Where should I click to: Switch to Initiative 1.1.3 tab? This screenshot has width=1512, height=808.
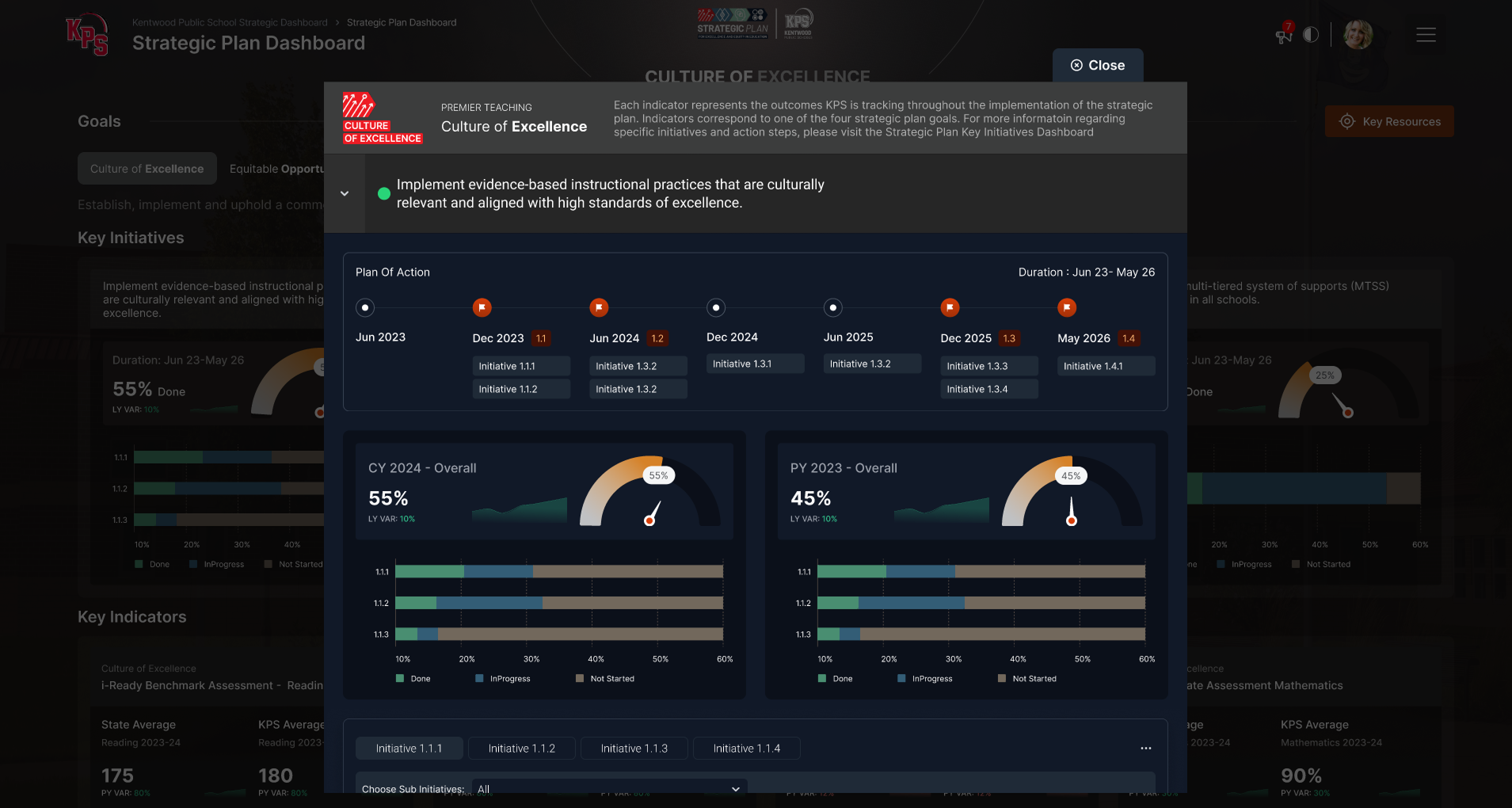click(x=634, y=749)
